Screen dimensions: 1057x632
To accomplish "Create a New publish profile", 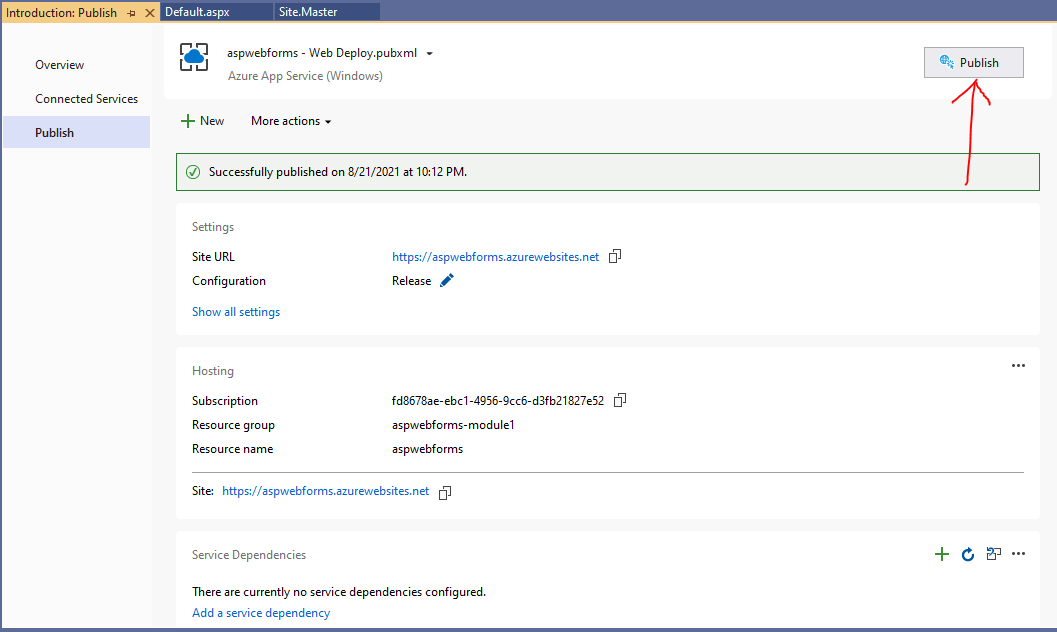I will [202, 121].
